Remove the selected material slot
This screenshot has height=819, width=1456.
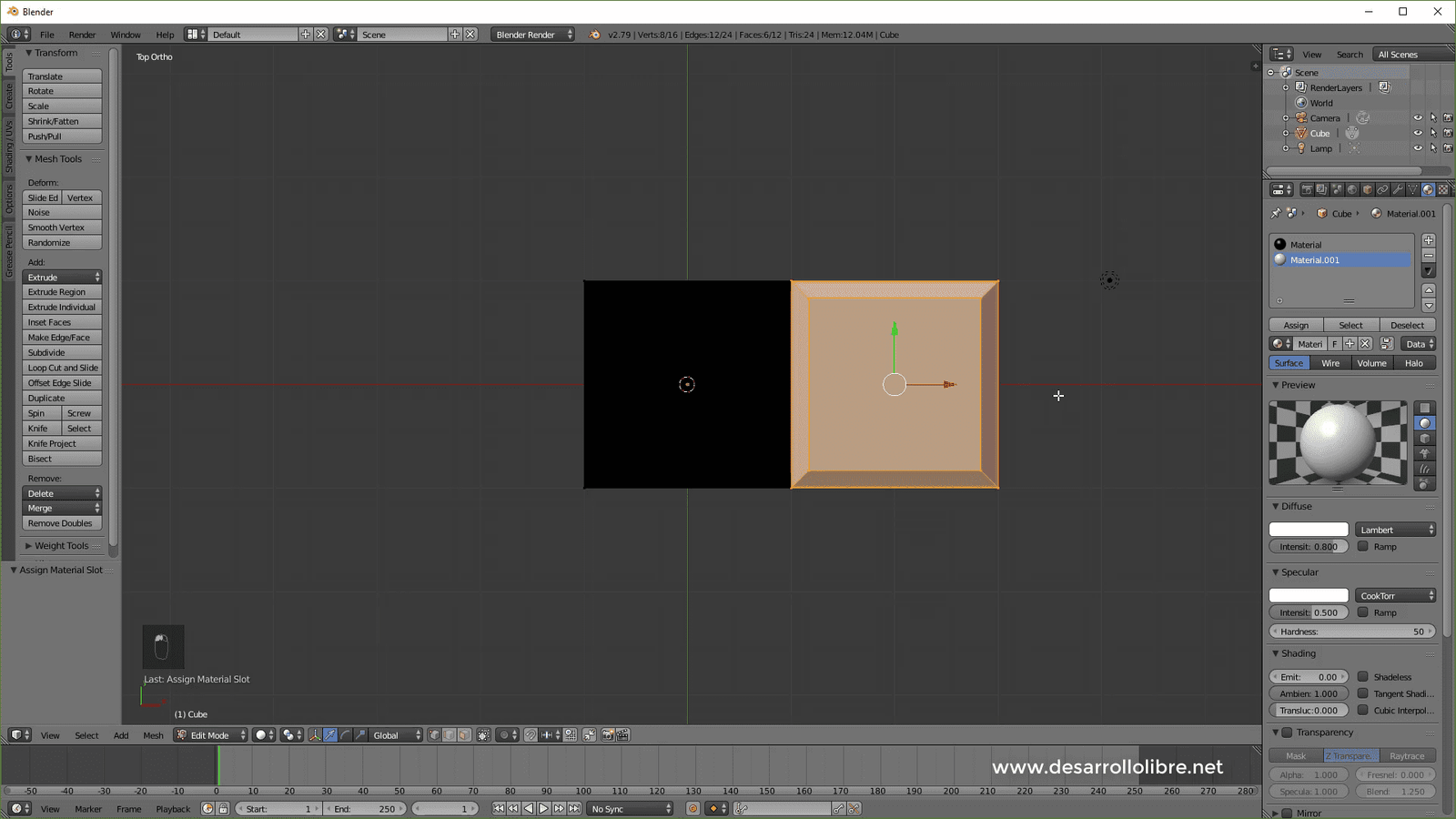pos(1429,256)
